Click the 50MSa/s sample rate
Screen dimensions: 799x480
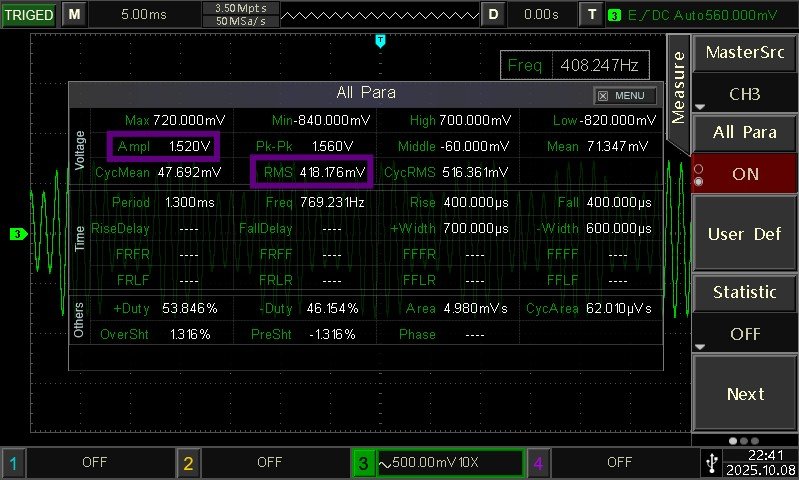click(x=241, y=21)
